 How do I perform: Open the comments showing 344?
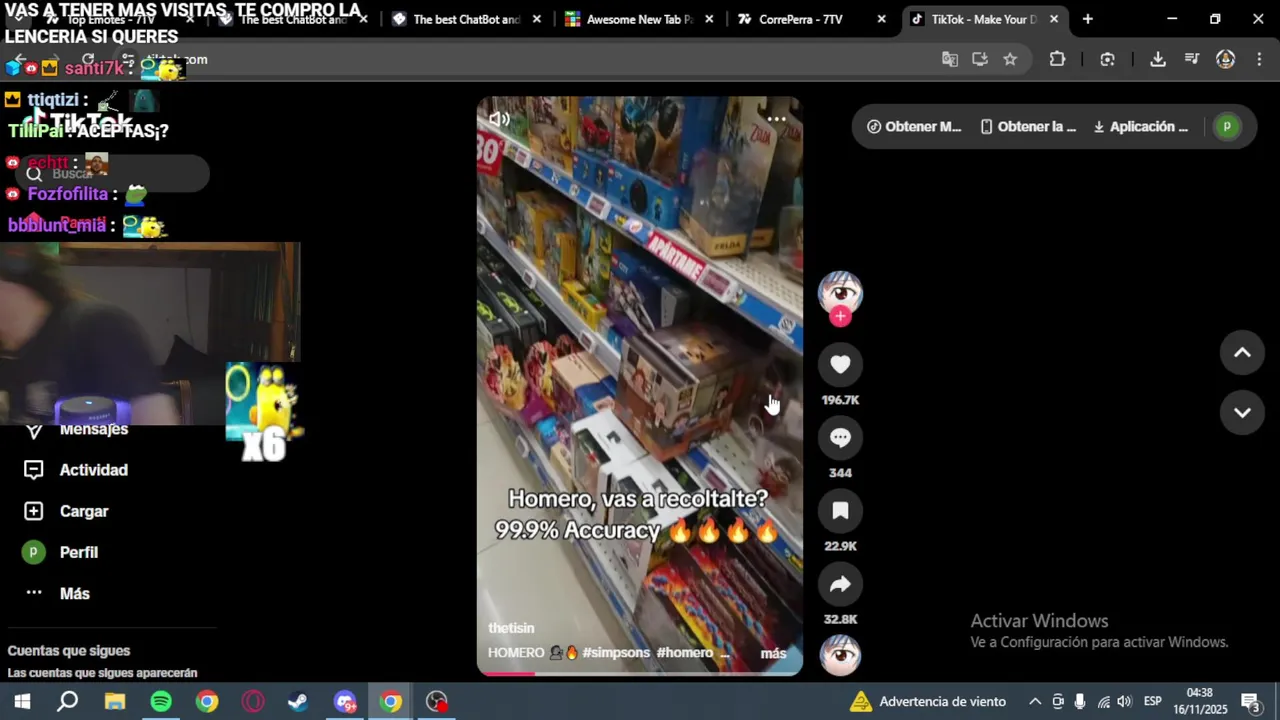(x=840, y=438)
